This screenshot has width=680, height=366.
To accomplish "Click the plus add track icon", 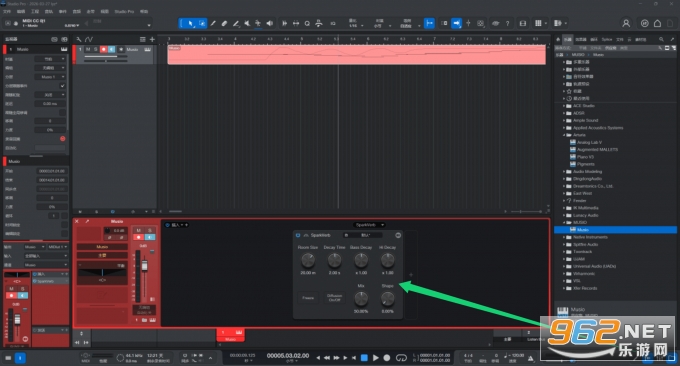I will click(152, 39).
